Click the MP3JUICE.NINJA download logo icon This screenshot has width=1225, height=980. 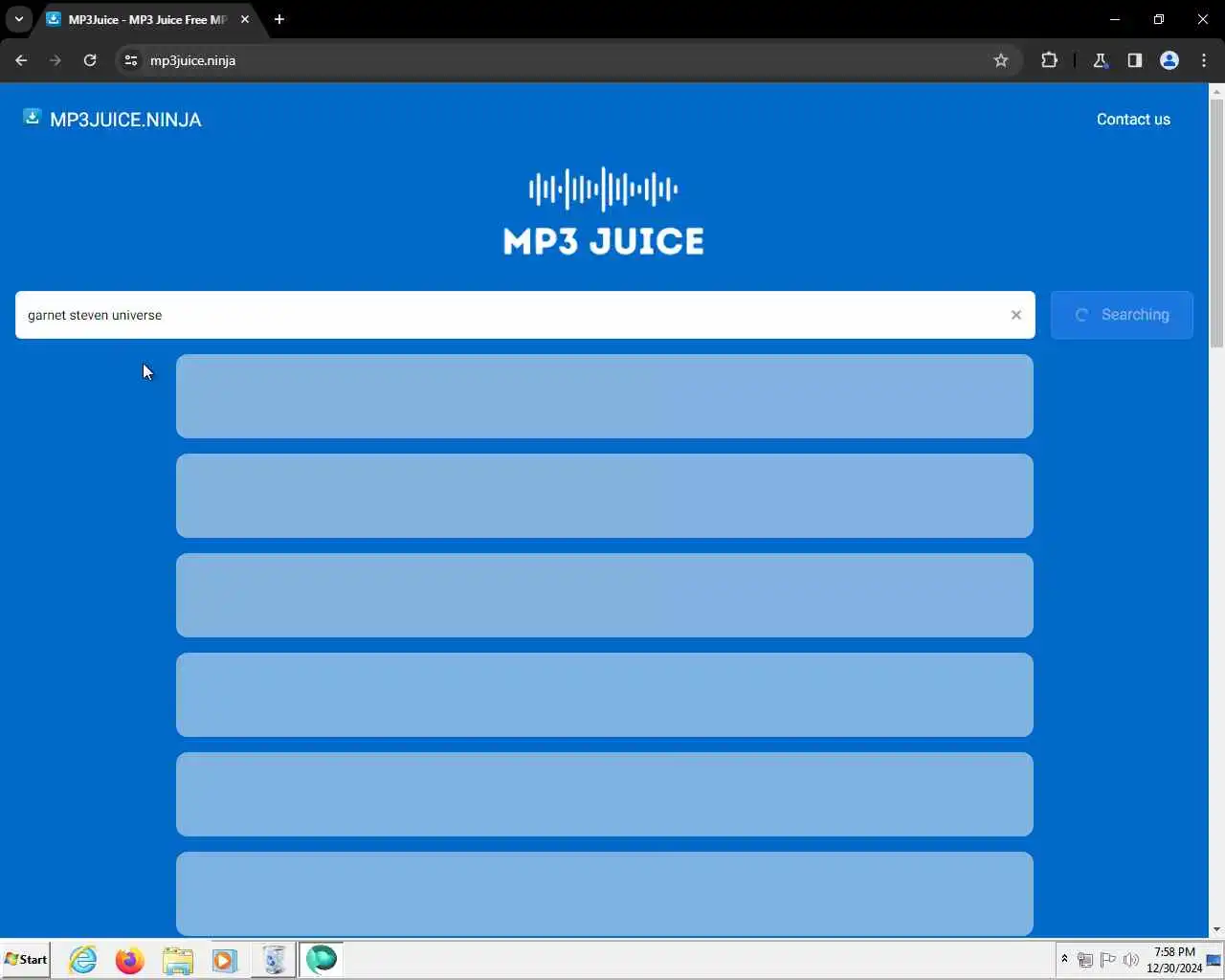pos(32,117)
